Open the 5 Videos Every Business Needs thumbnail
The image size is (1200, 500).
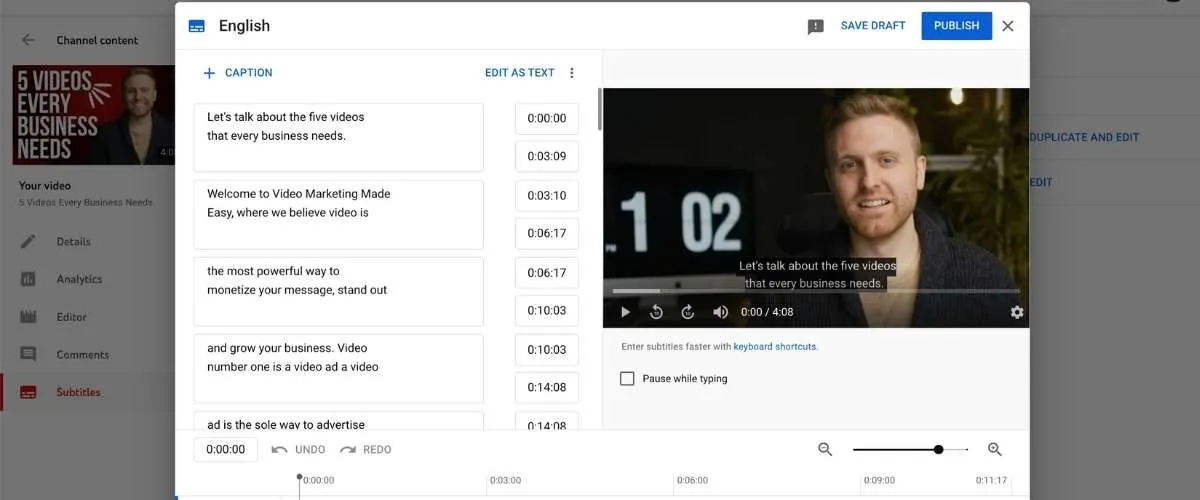[x=93, y=115]
